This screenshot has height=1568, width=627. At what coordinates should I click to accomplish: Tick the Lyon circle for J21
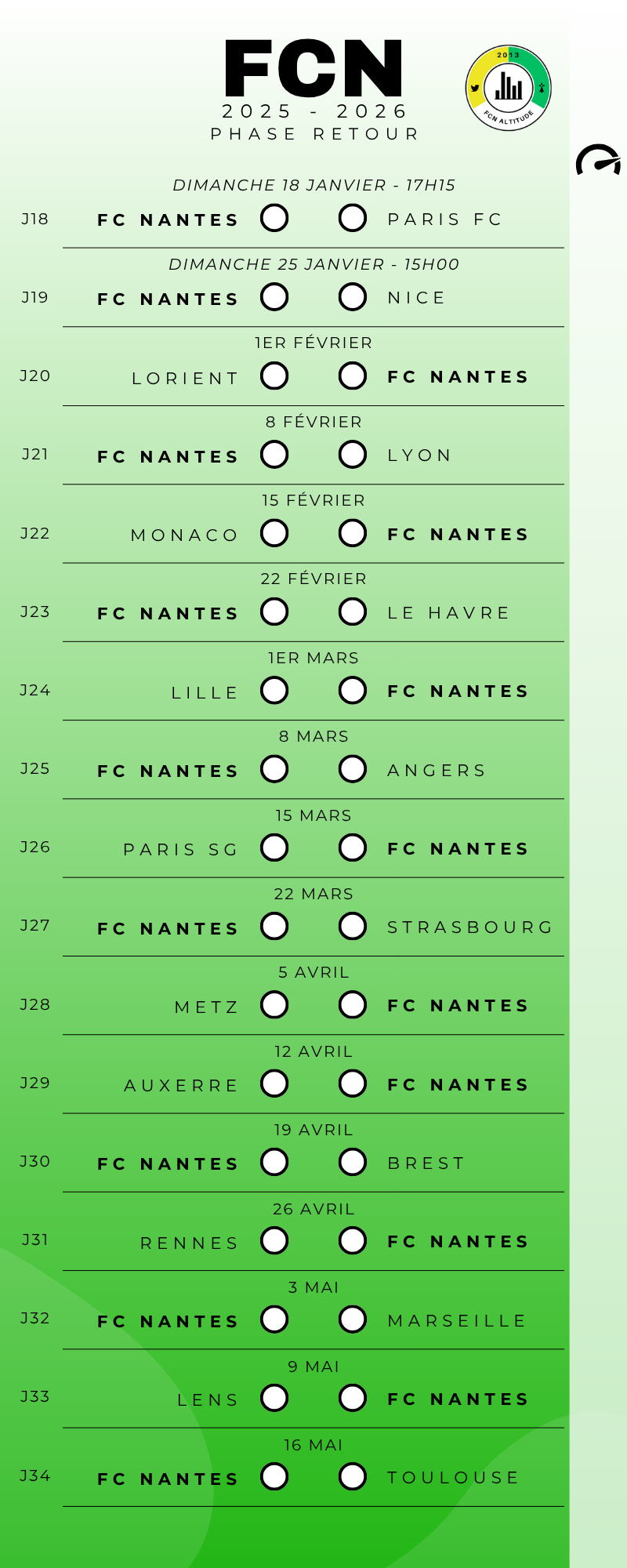tap(353, 454)
